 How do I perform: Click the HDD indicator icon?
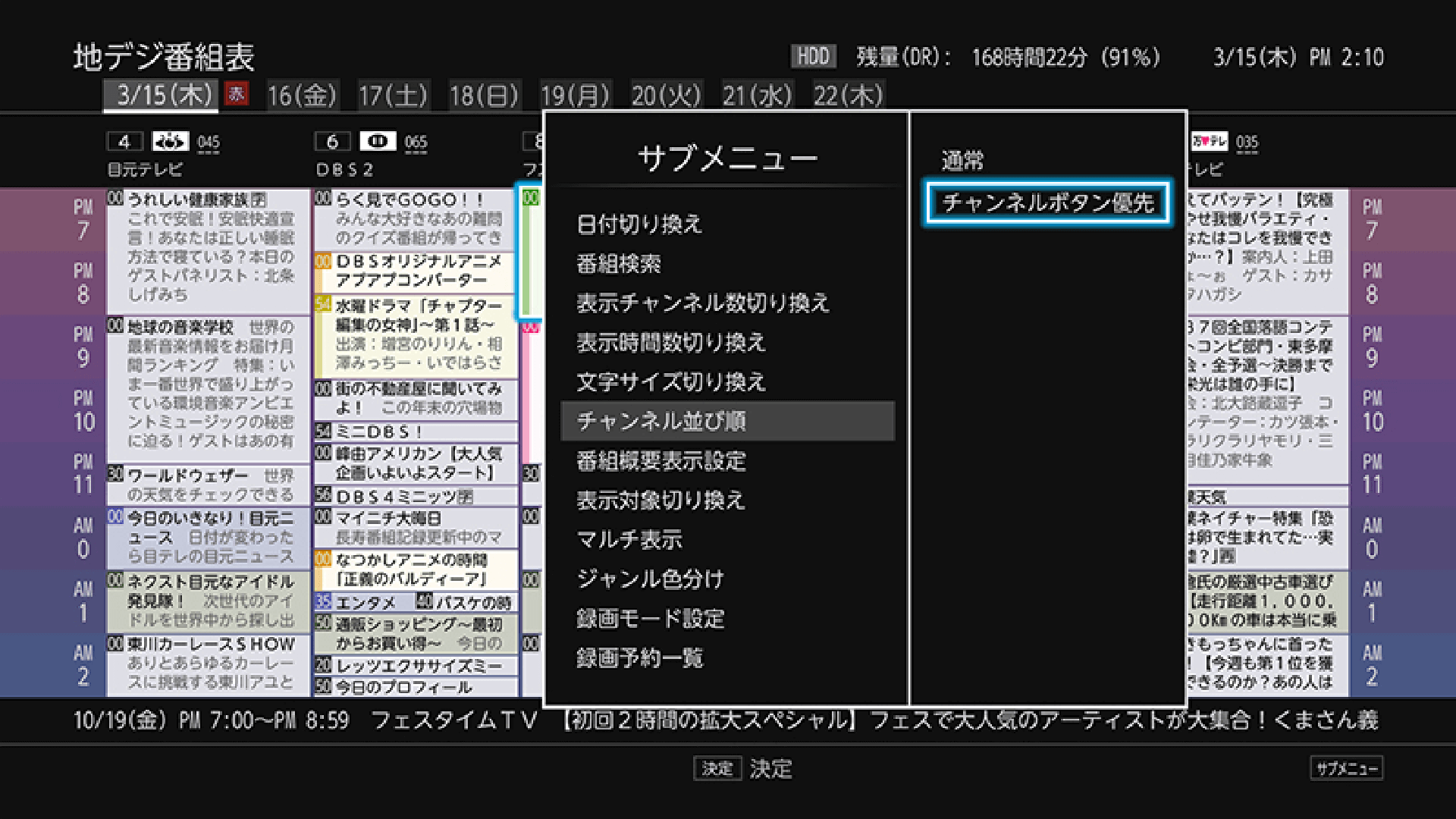(813, 56)
